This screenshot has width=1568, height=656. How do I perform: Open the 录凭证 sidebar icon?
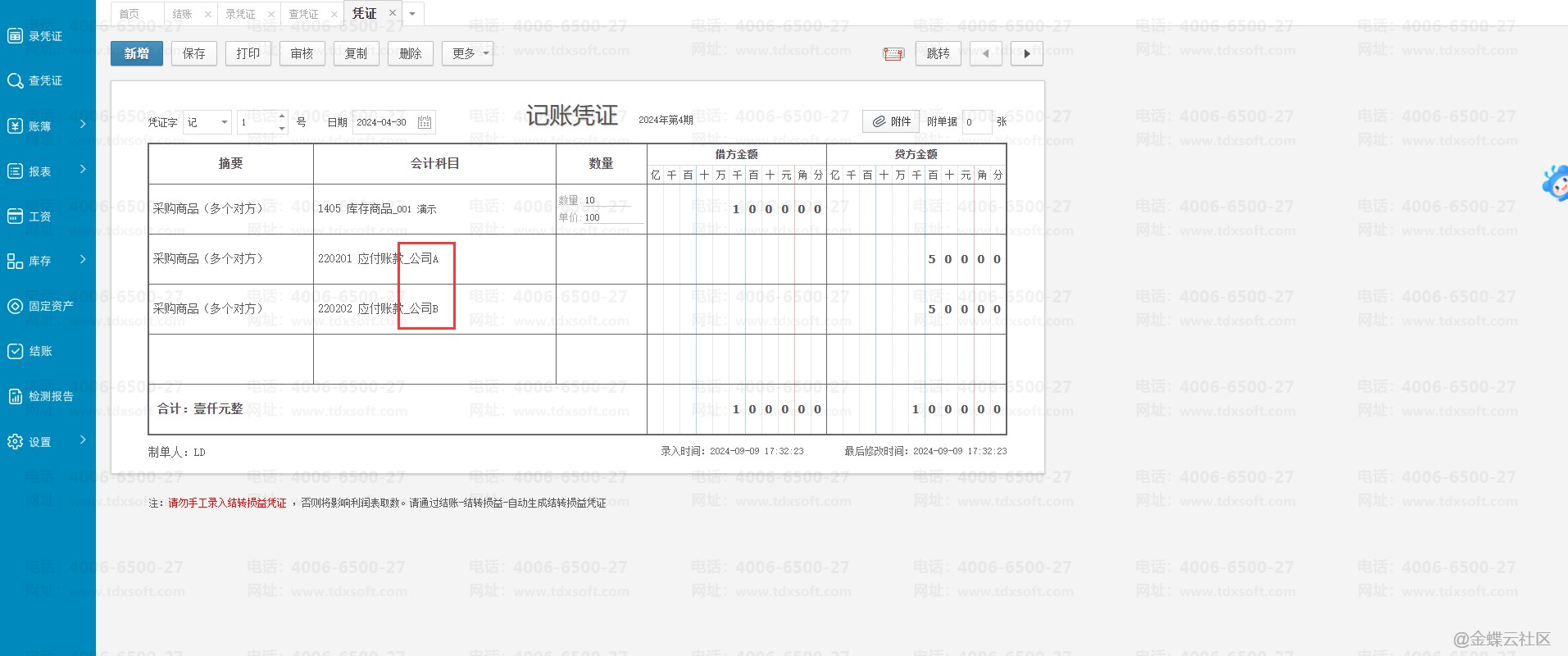(15, 35)
